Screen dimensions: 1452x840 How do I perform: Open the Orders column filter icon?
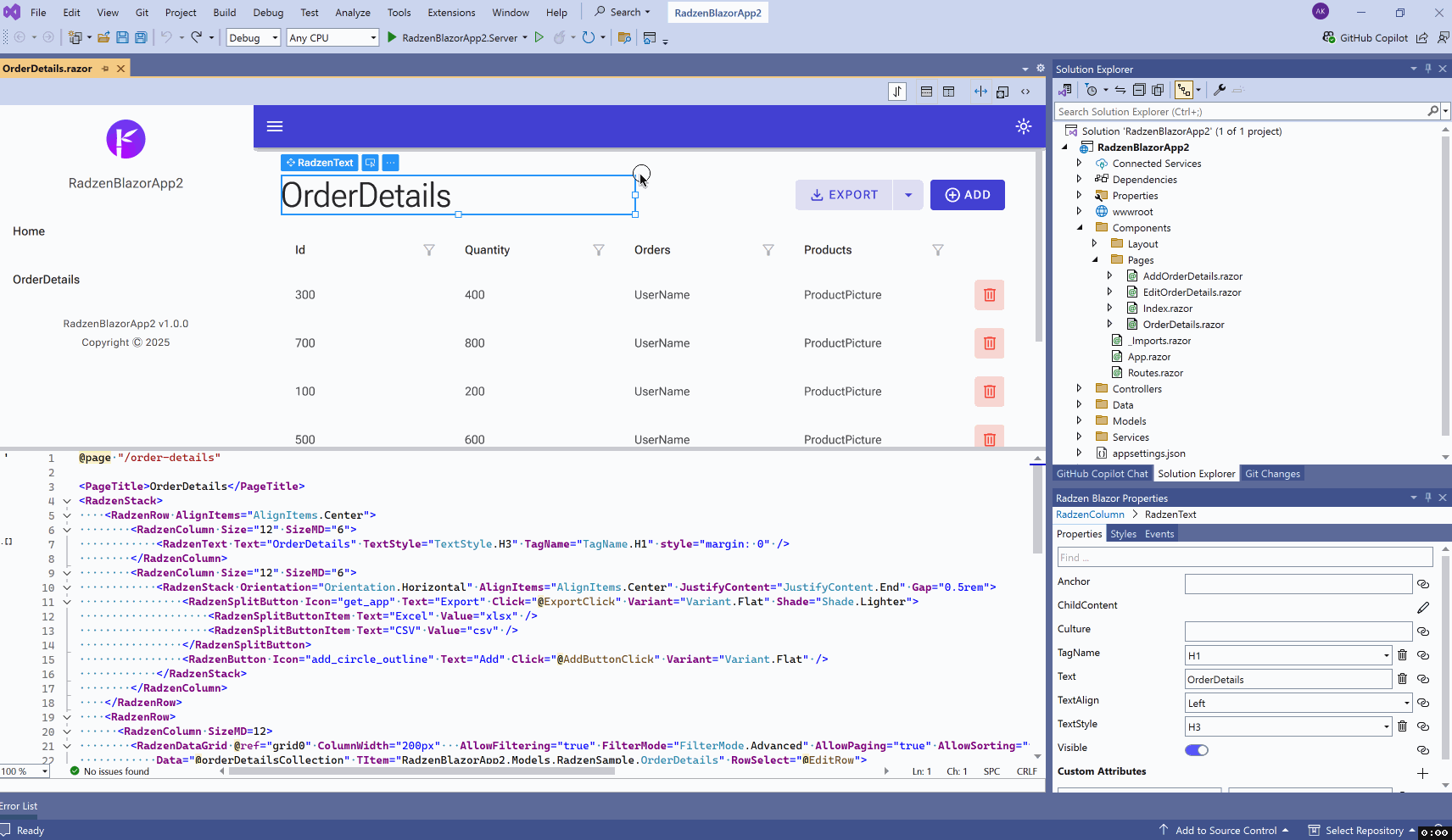[768, 250]
